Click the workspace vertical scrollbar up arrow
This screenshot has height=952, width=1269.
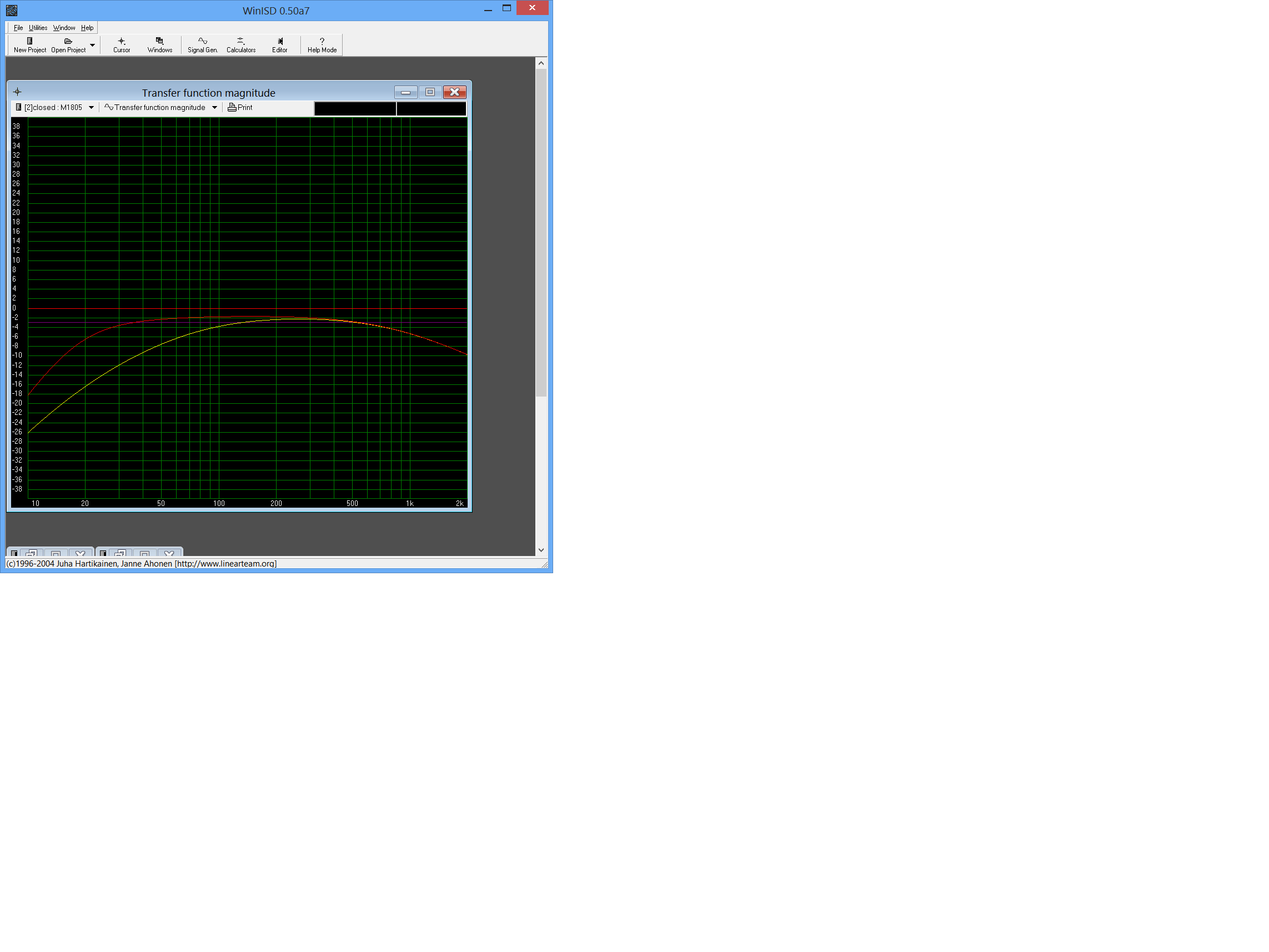(541, 63)
